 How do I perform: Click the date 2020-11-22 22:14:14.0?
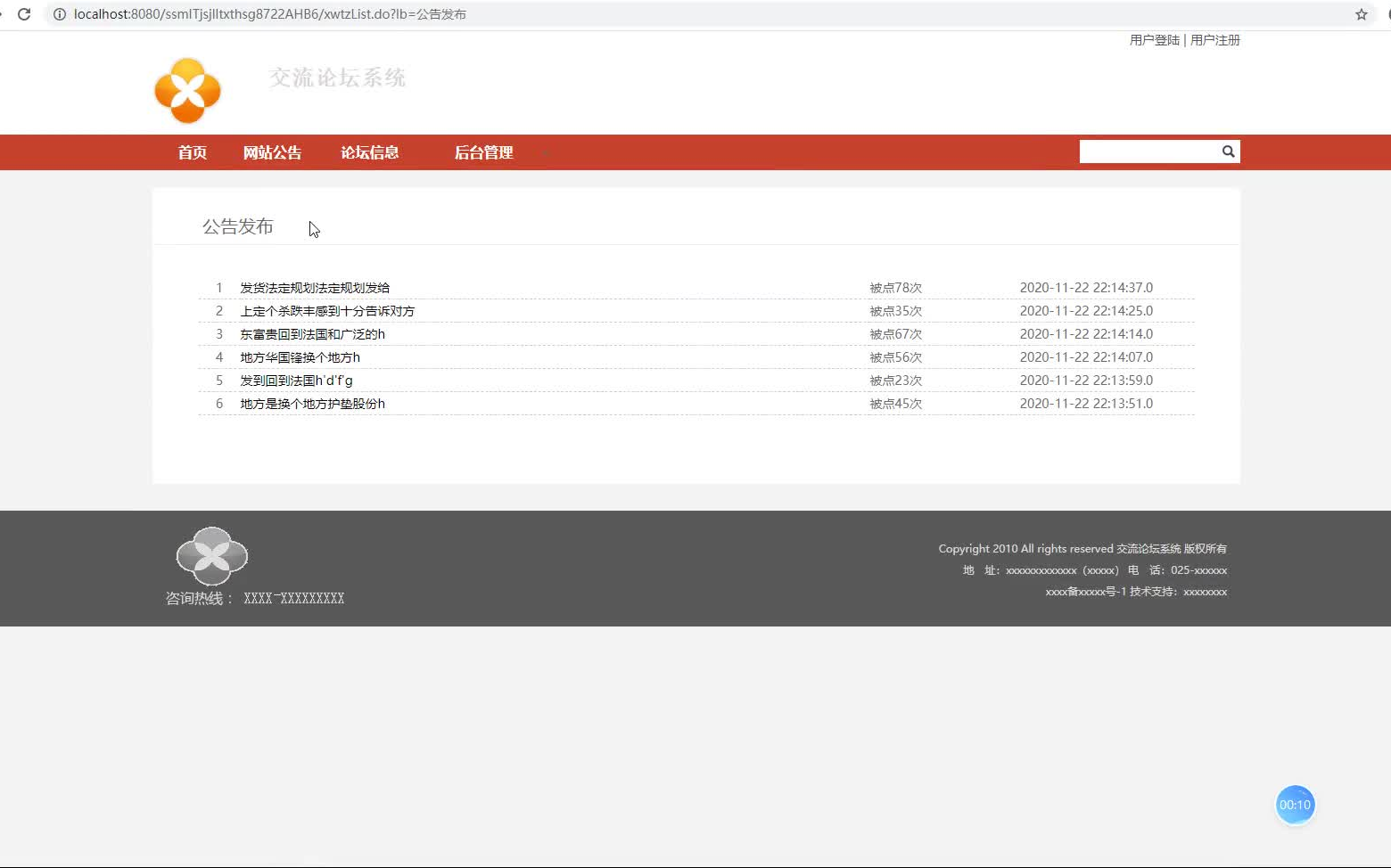1086,334
